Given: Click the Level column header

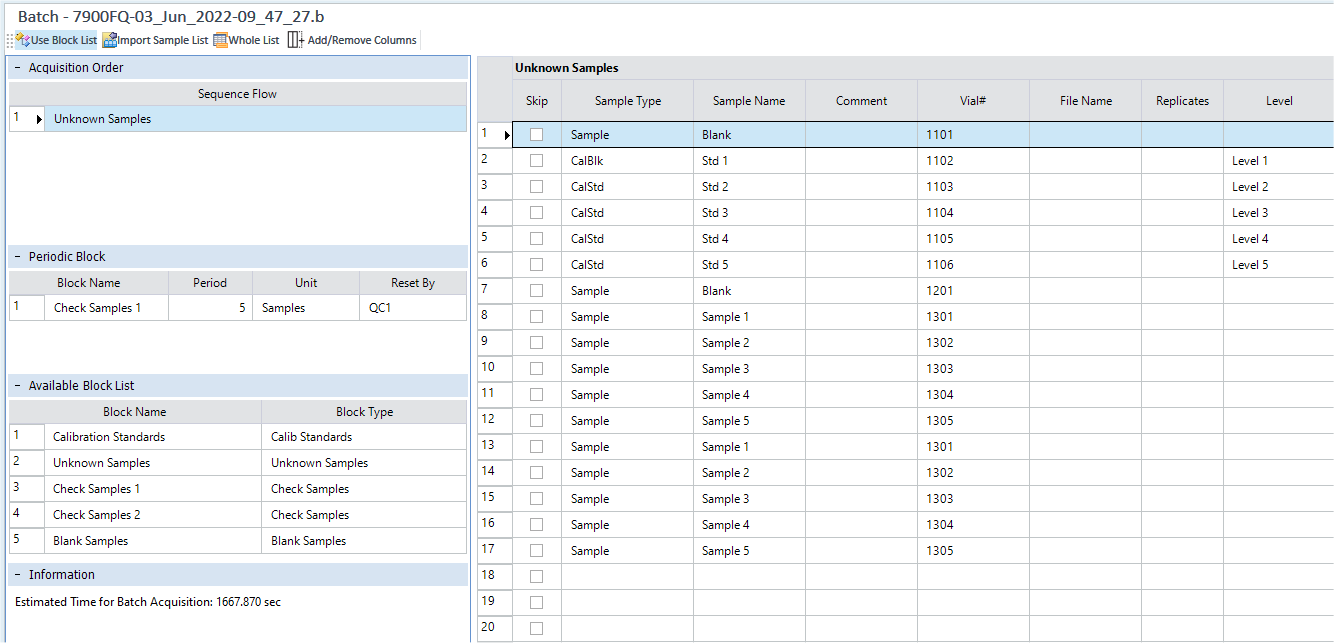Looking at the screenshot, I should pos(1279,101).
